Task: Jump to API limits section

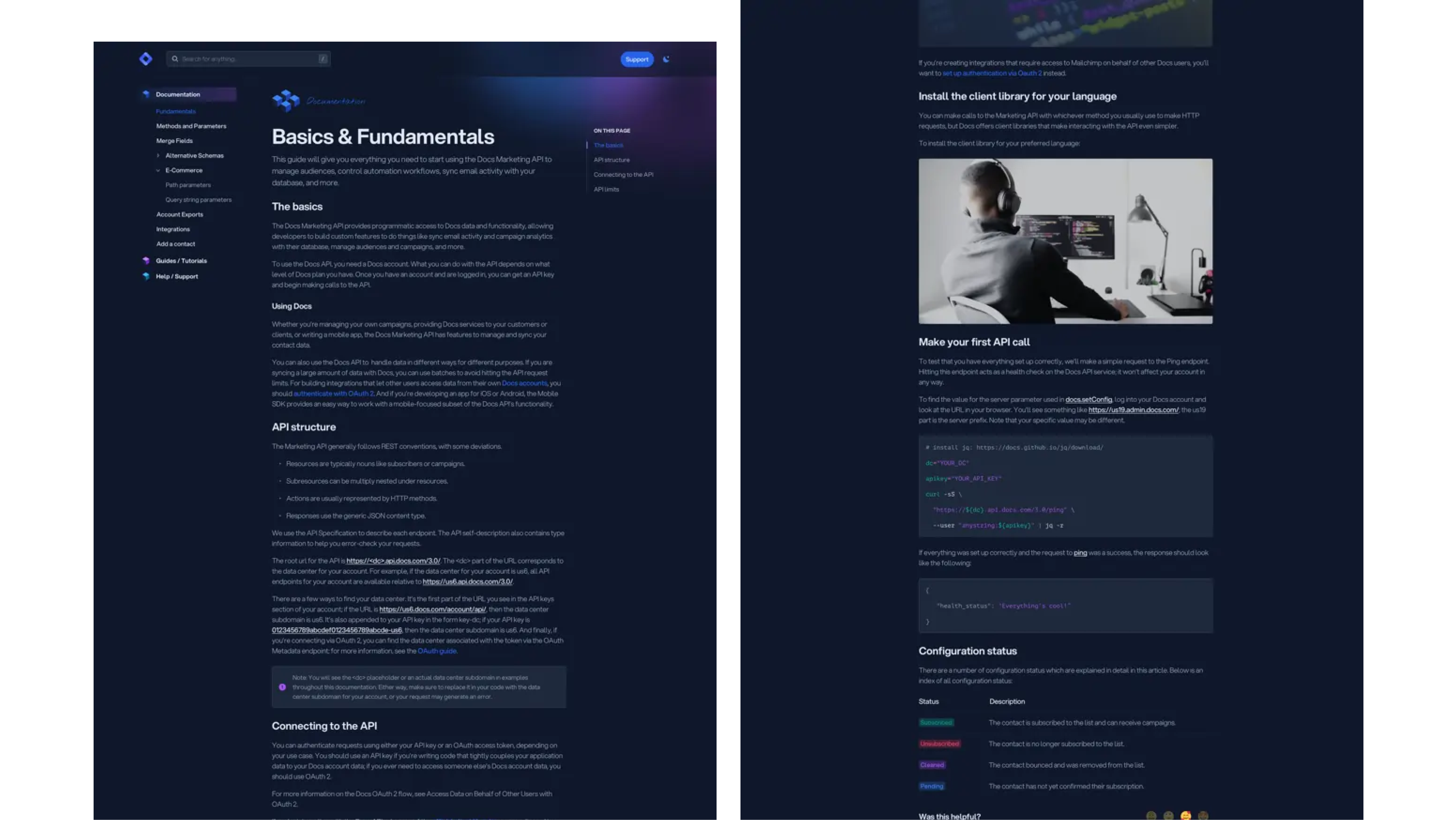Action: (x=607, y=189)
